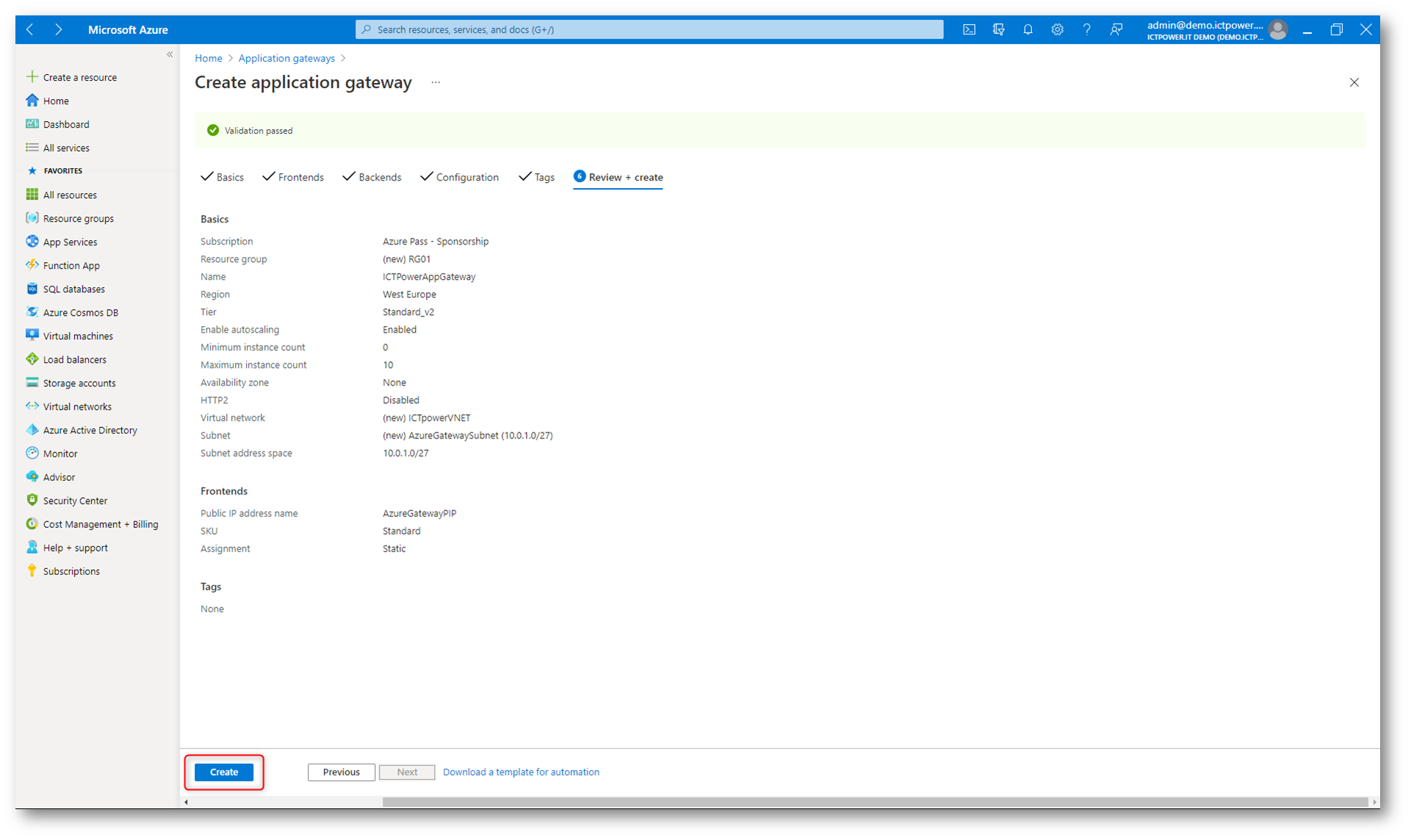
Task: Click the All services list icon
Action: click(x=32, y=147)
